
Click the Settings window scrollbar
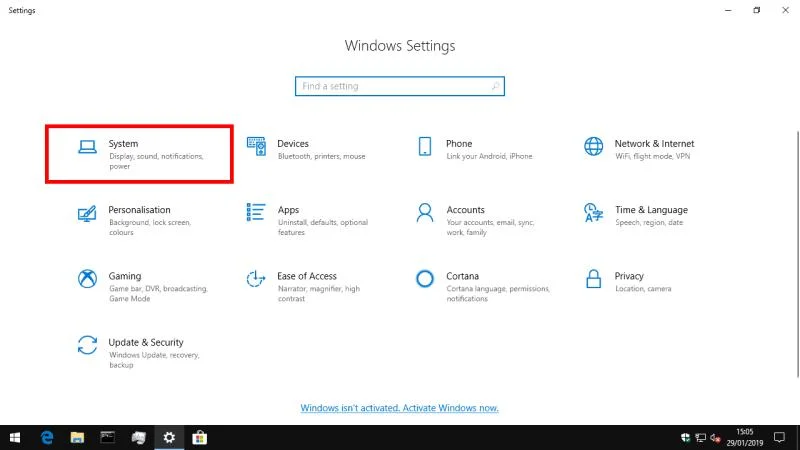pos(797,254)
